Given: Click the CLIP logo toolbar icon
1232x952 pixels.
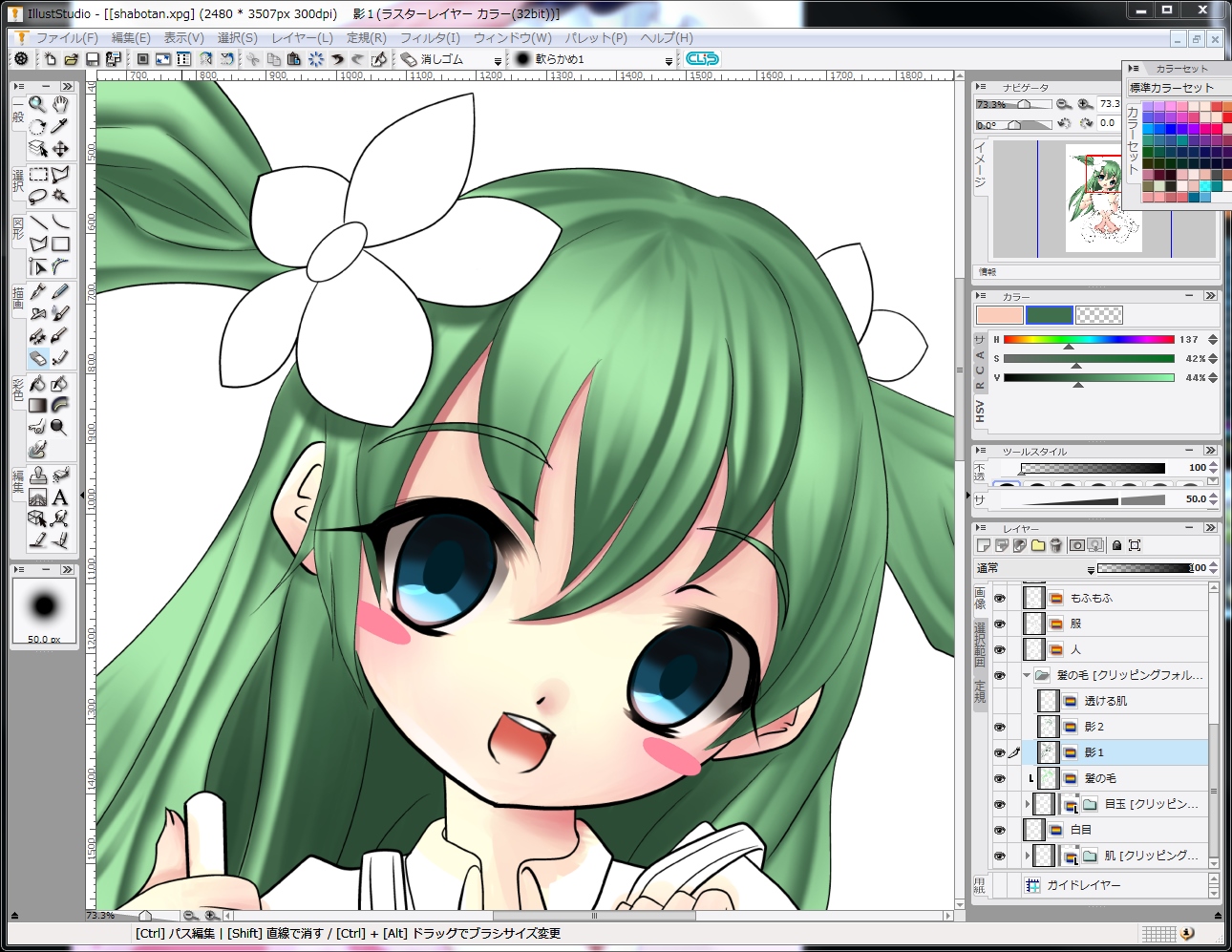Looking at the screenshot, I should pyautogui.click(x=702, y=59).
